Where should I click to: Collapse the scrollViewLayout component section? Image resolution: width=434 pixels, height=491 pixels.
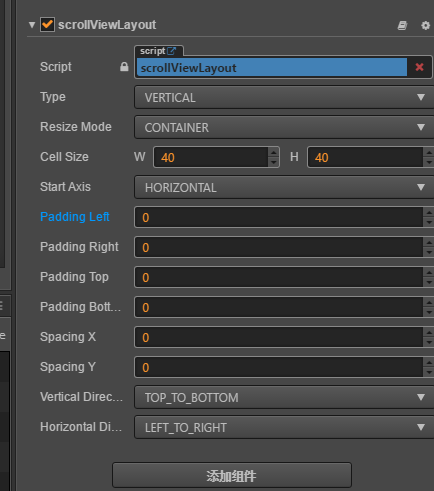32,25
